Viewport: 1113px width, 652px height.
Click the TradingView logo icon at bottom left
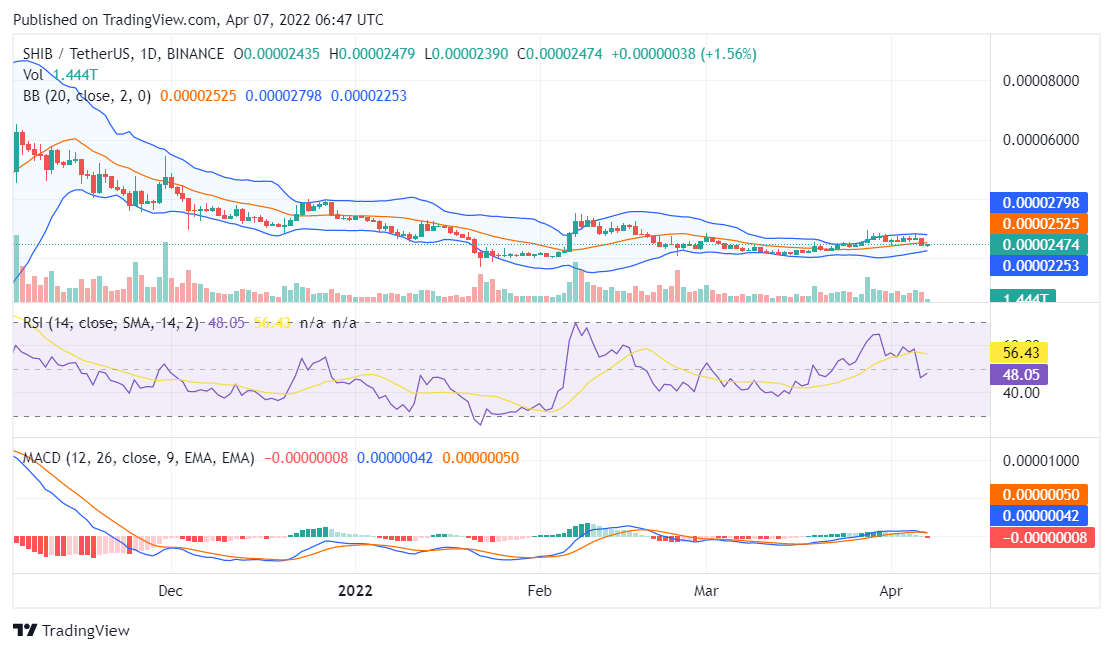click(x=23, y=631)
